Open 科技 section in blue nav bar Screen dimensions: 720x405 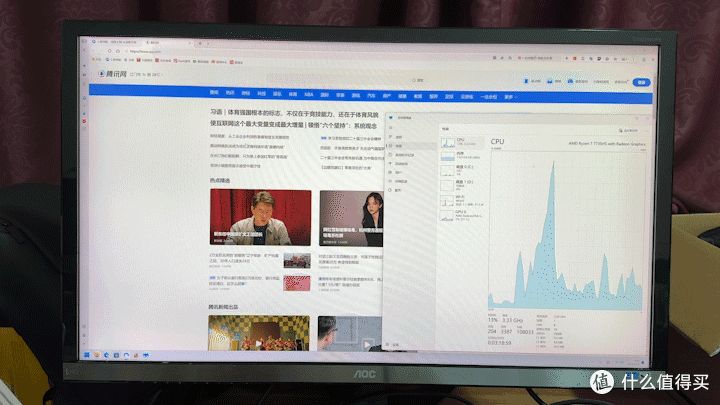[261, 93]
